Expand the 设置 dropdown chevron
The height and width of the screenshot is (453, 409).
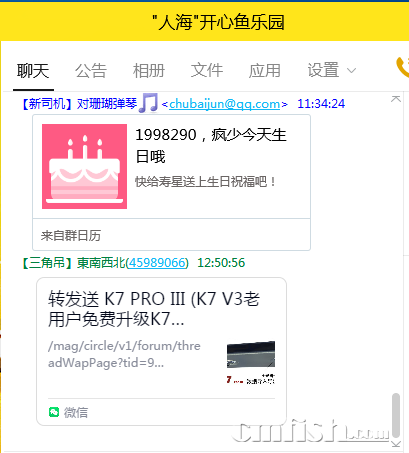click(351, 70)
